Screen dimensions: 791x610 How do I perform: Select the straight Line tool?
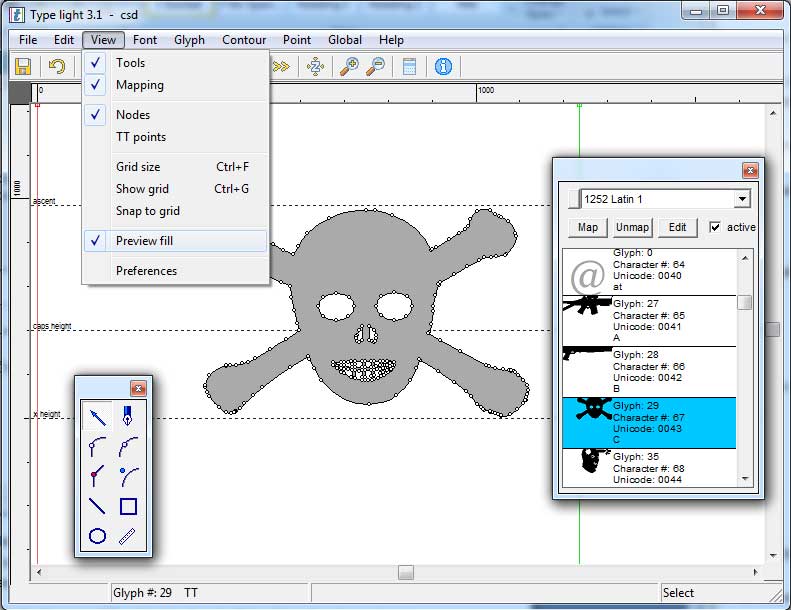(x=97, y=506)
